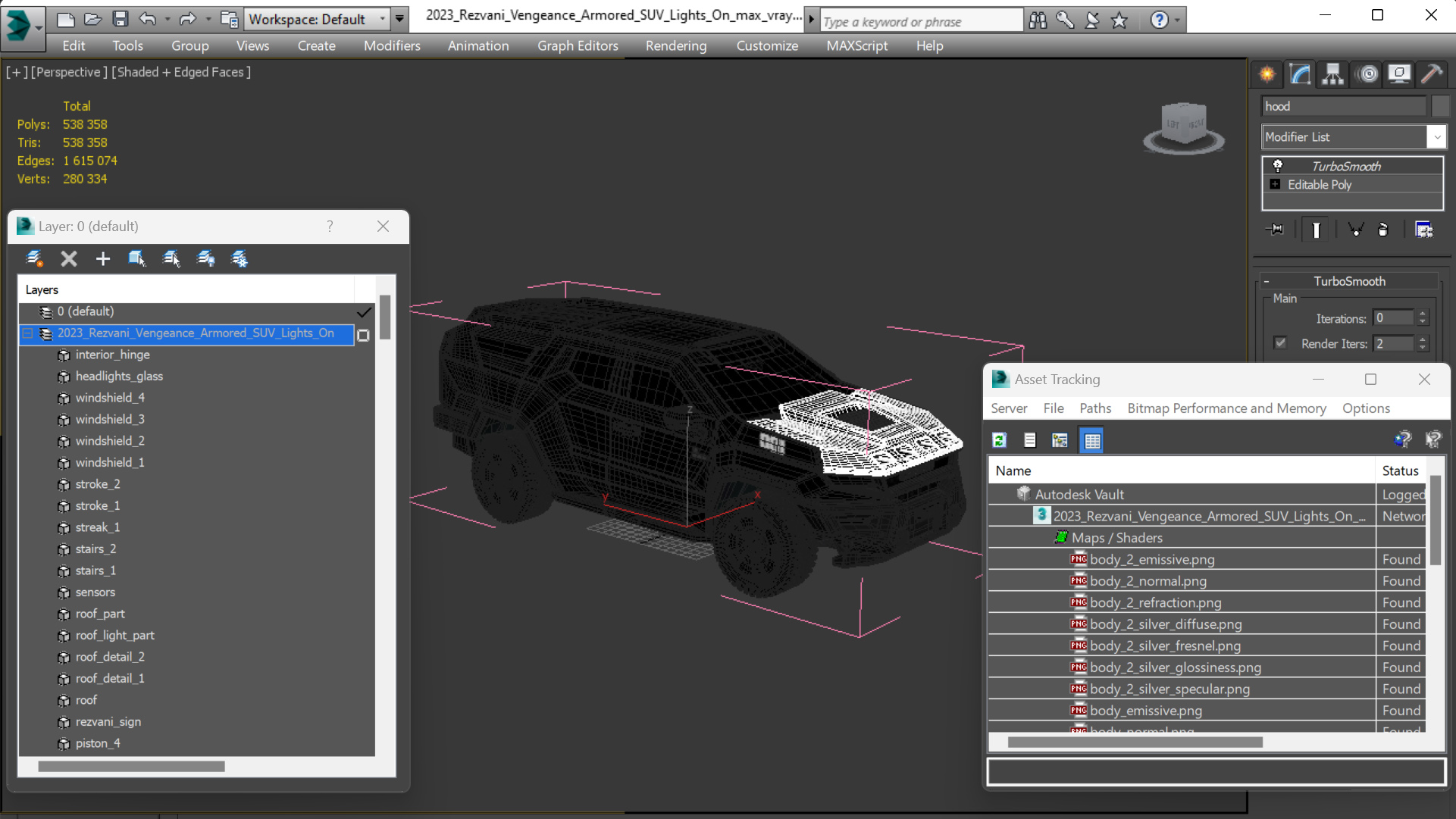Click the arrow next to the file title

coord(811,19)
